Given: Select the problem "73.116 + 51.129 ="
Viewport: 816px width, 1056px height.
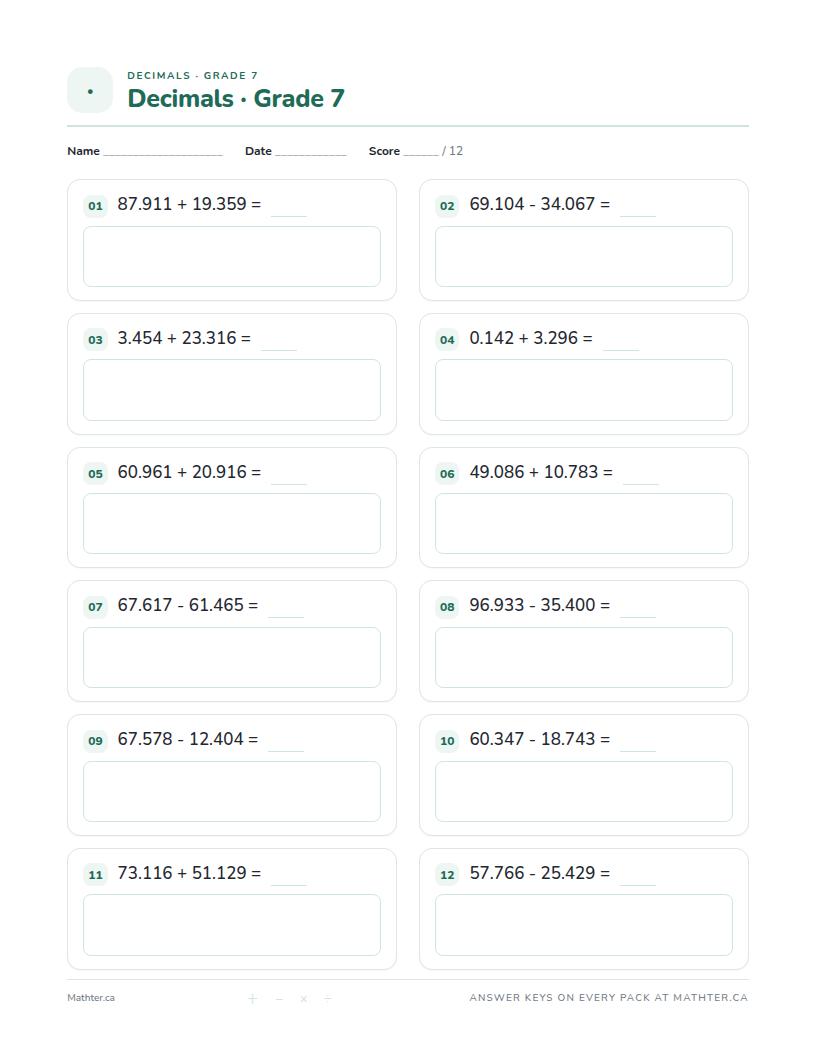Looking at the screenshot, I should click(189, 873).
